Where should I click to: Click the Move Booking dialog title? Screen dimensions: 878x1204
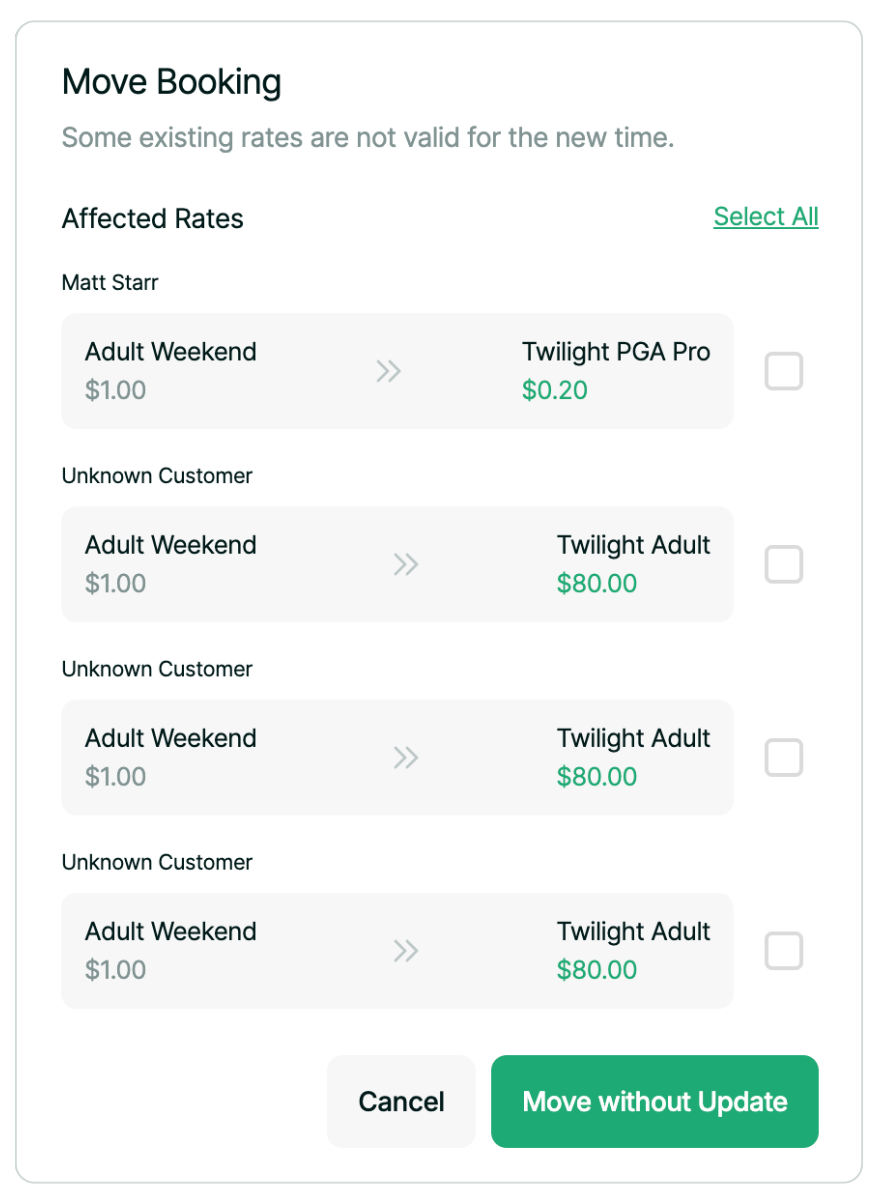[x=171, y=82]
